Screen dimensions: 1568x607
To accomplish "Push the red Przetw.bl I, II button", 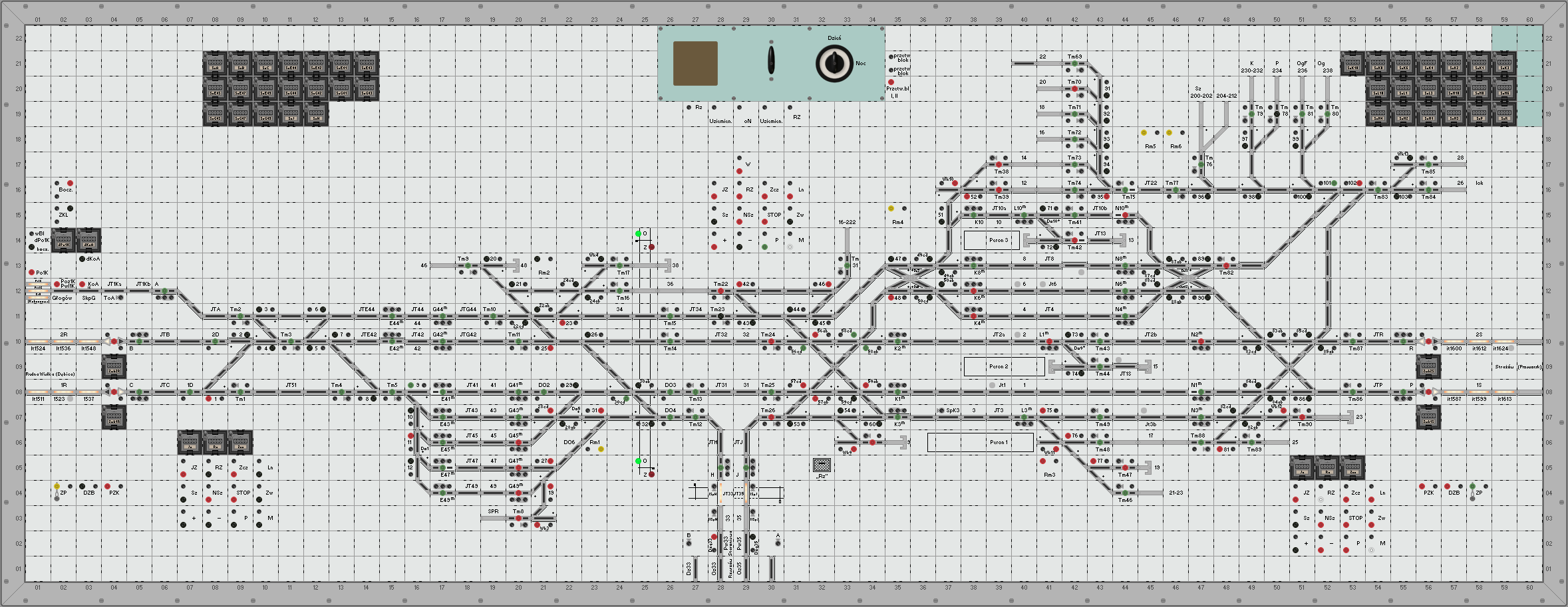I will point(891,82).
